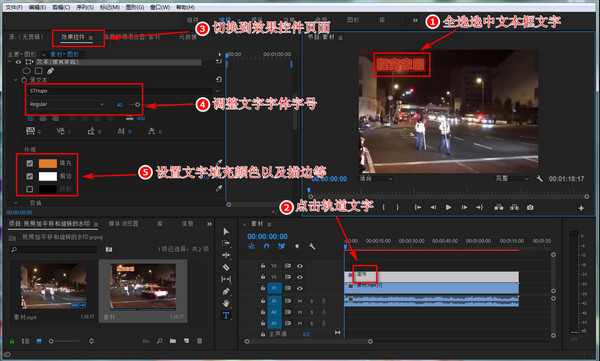Image resolution: width=600 pixels, height=361 pixels.
Task: Open the Sequence (序列) menu
Action: [85, 7]
